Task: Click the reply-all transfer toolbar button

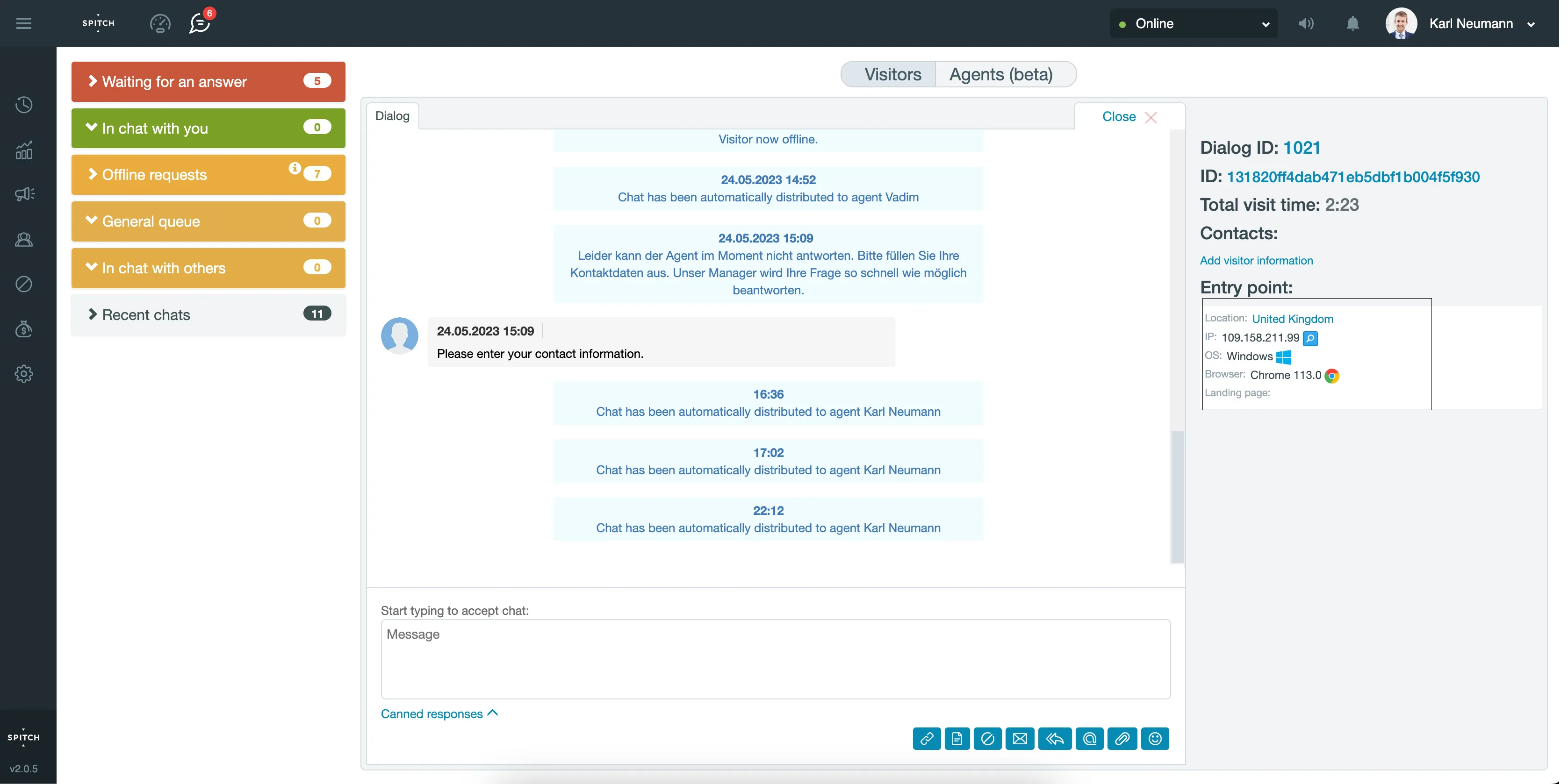Action: coord(1054,738)
